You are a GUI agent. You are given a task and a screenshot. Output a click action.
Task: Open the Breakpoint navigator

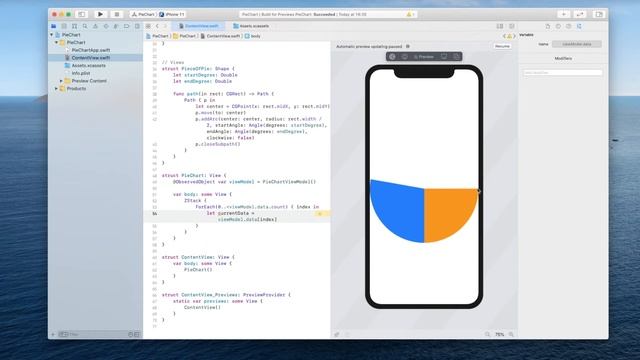(x=127, y=26)
